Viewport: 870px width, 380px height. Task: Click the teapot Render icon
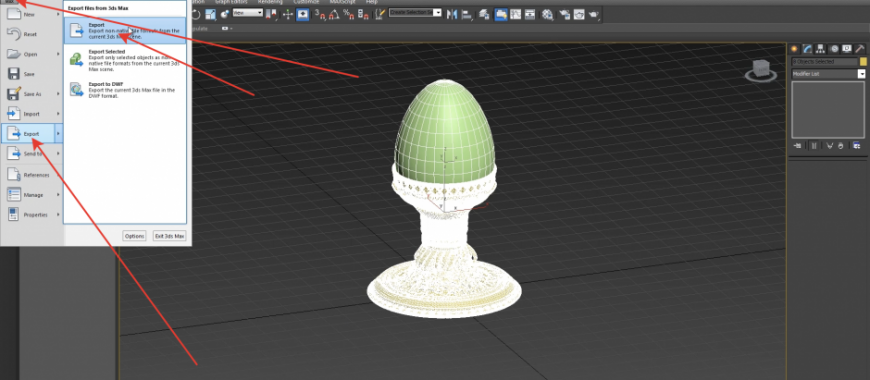point(594,14)
